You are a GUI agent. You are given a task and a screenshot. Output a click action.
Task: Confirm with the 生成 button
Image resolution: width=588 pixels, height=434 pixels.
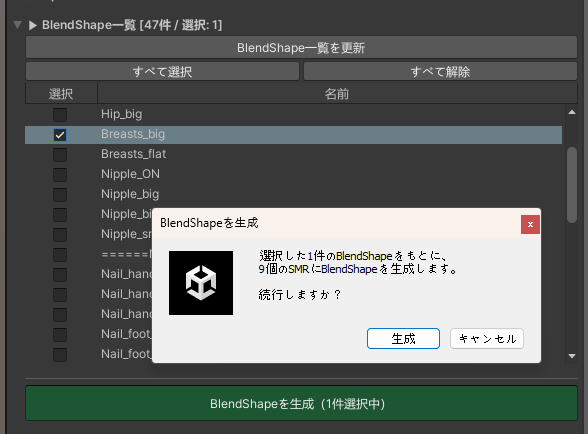pos(403,339)
